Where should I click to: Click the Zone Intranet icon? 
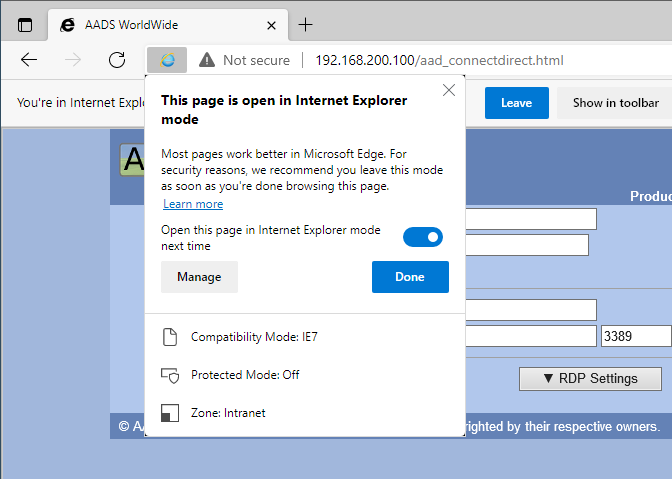tap(170, 412)
